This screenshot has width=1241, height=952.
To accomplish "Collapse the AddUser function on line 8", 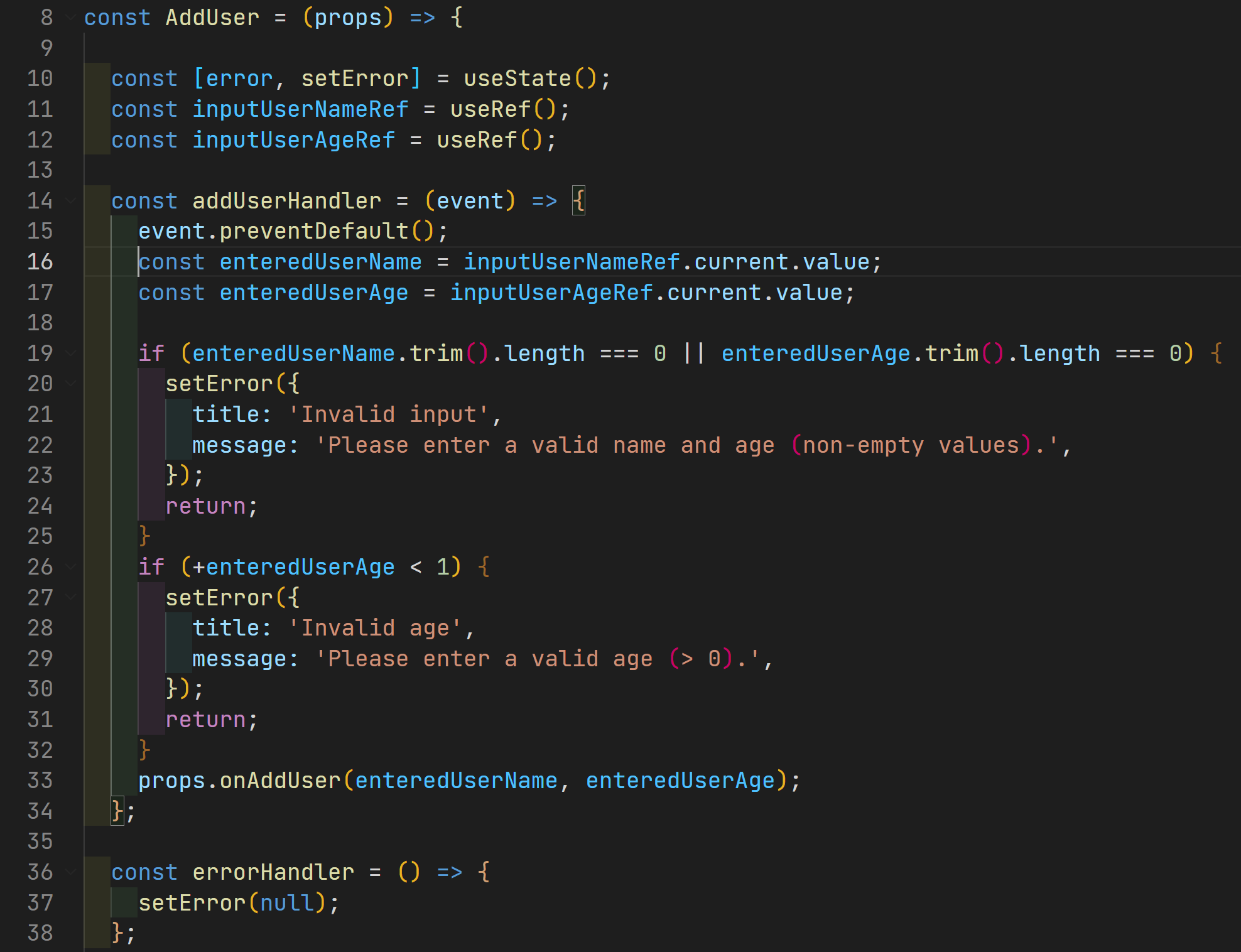I will point(71,18).
